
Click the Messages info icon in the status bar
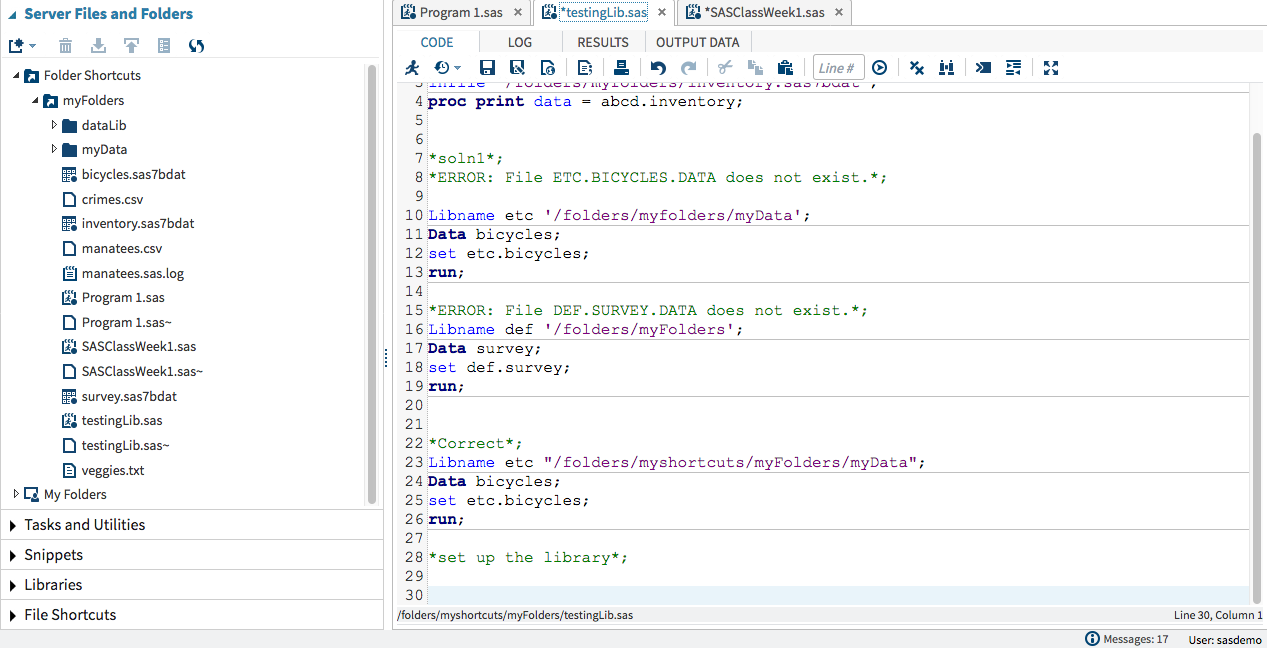coord(1092,639)
